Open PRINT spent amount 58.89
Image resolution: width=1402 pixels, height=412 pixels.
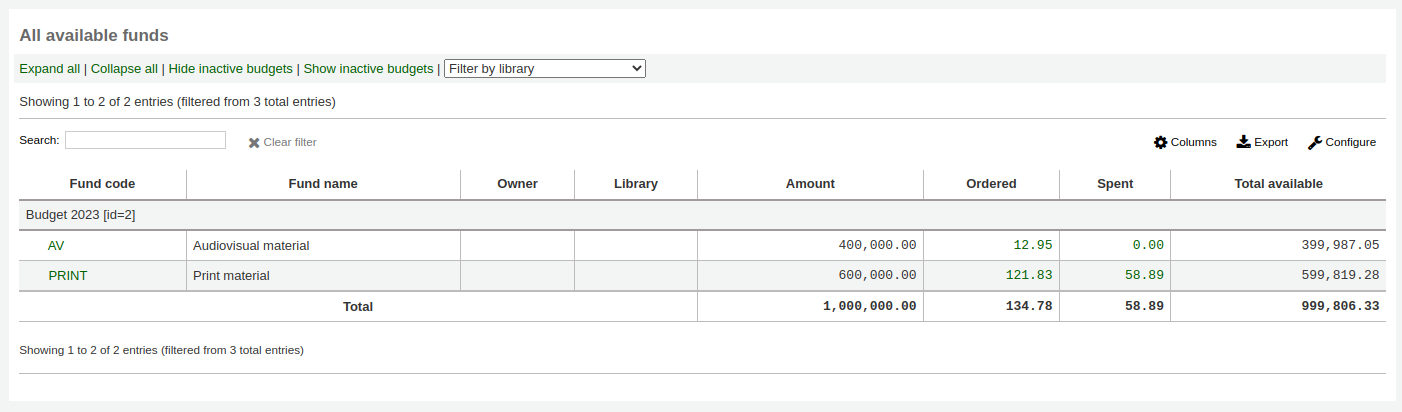pyautogui.click(x=1144, y=275)
